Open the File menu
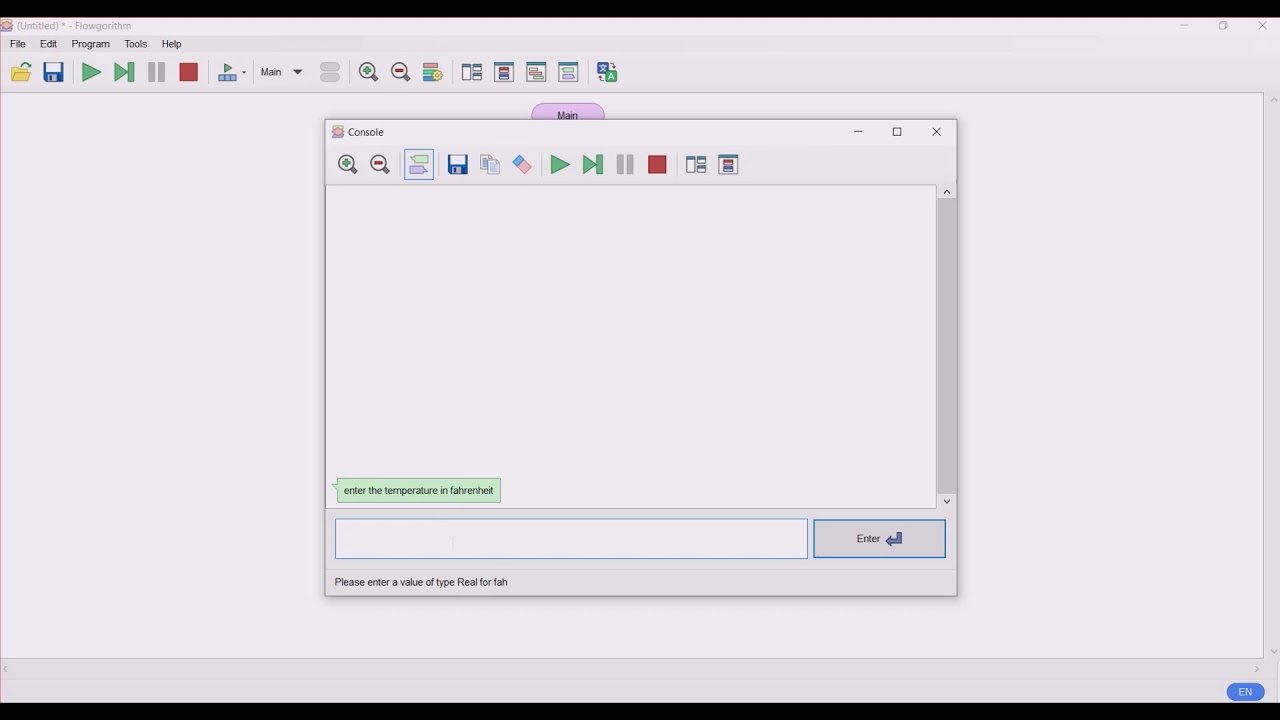The height and width of the screenshot is (720, 1280). point(18,44)
